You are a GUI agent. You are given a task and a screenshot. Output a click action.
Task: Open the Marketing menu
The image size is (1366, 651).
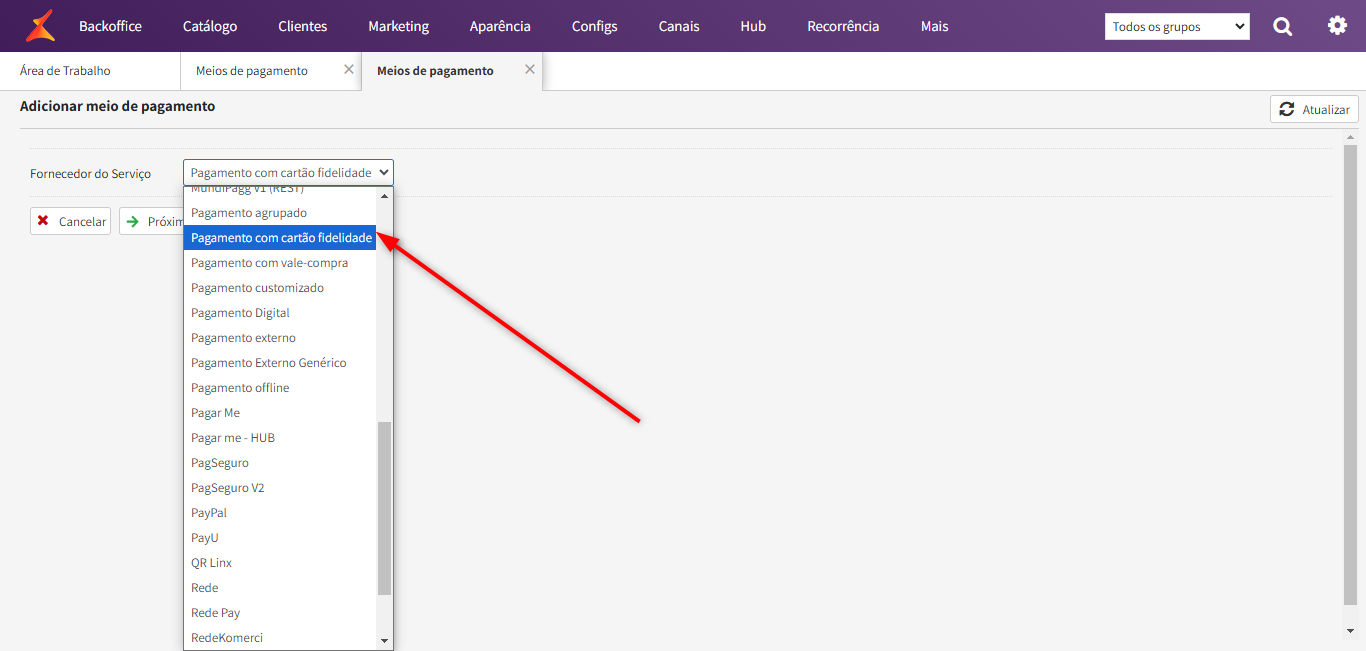[x=398, y=26]
